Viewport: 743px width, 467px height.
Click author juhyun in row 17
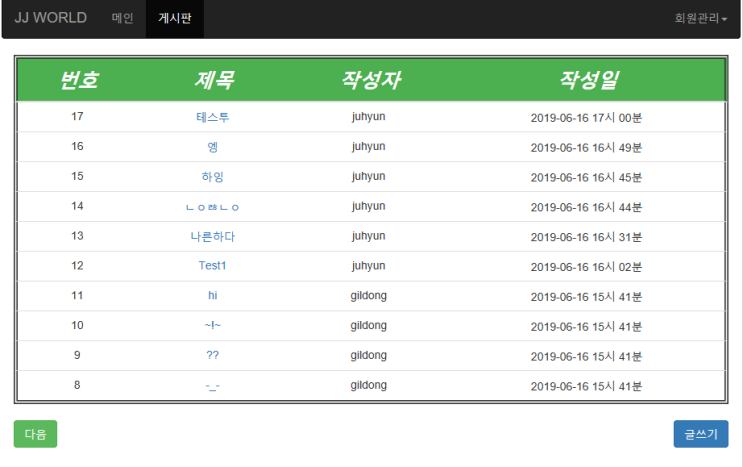tap(368, 117)
